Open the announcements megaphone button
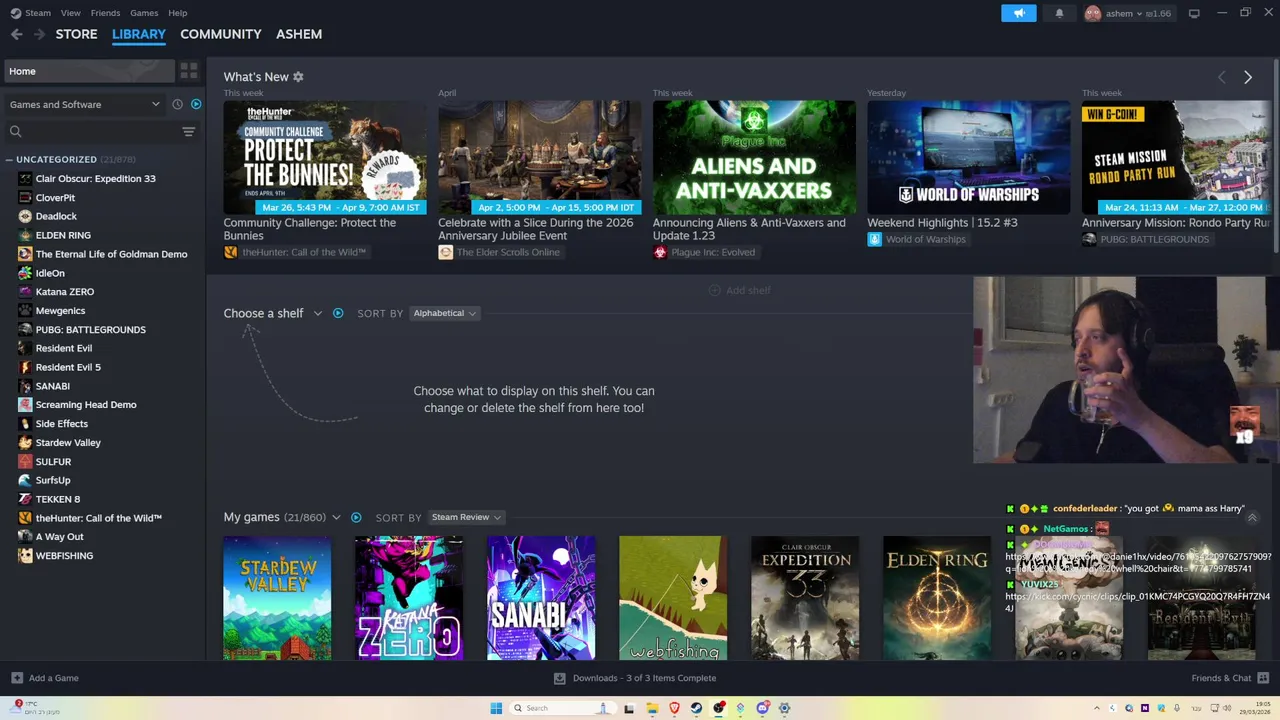 (1019, 13)
